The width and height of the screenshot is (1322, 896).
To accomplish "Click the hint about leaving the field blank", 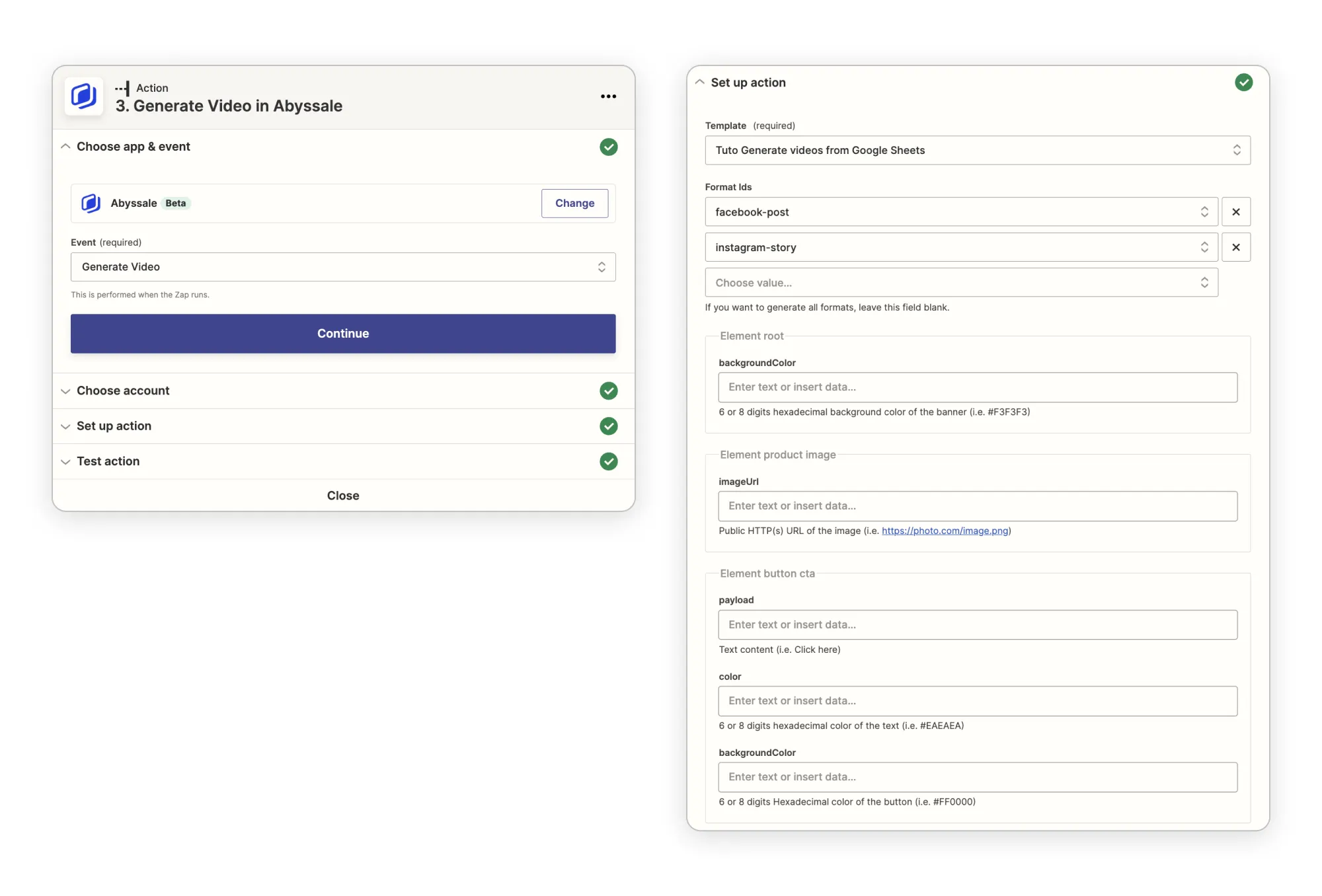I will pos(827,307).
